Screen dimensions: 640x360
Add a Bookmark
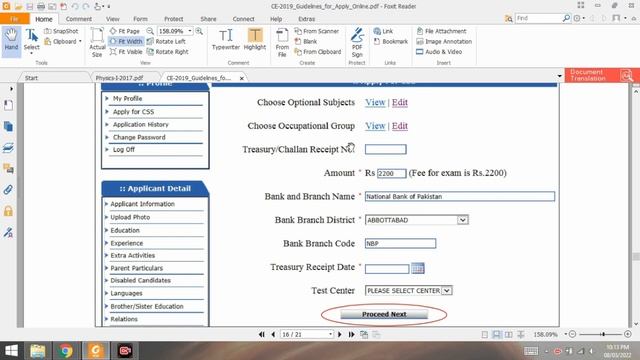tap(391, 41)
